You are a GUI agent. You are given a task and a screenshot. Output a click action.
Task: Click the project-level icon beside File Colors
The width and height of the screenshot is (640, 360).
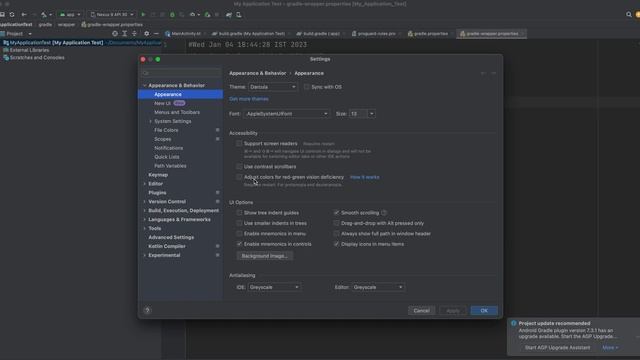tap(218, 130)
